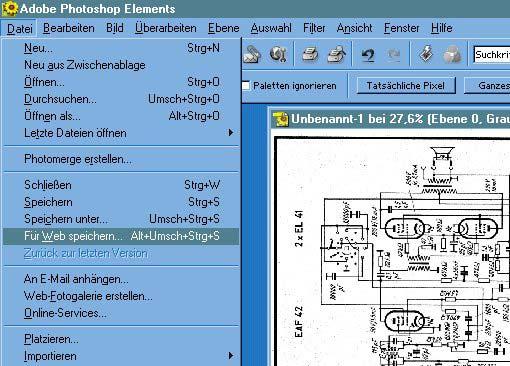Screen dimensions: 510x366
Task: Click the Tatsächliche Pixel button
Action: coord(406,86)
